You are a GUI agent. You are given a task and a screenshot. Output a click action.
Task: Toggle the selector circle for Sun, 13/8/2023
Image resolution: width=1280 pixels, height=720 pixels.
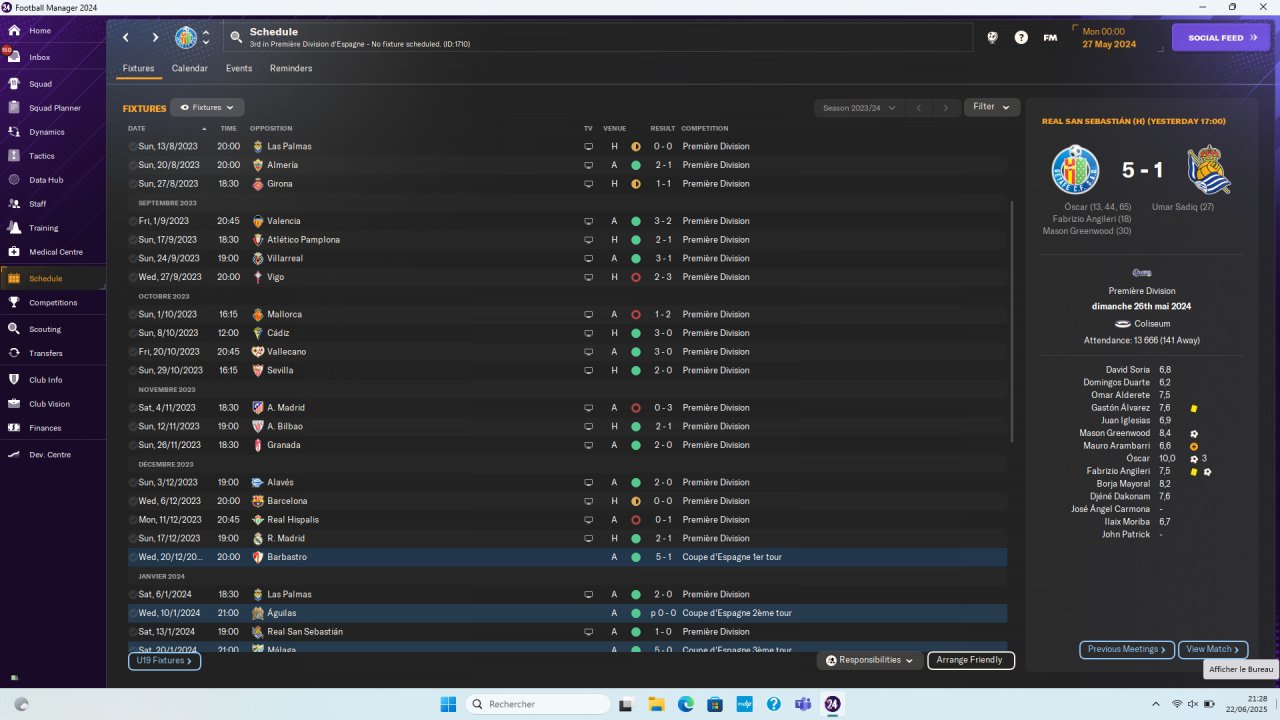(133, 147)
